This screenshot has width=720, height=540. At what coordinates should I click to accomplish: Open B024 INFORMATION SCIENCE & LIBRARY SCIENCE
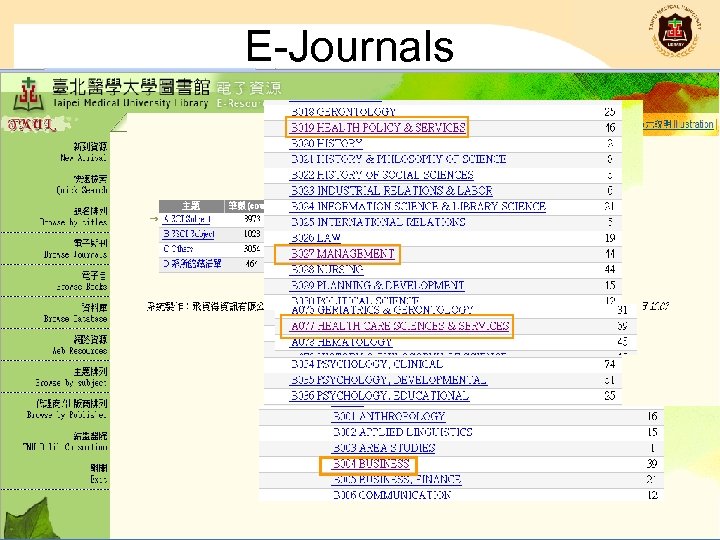coord(418,206)
